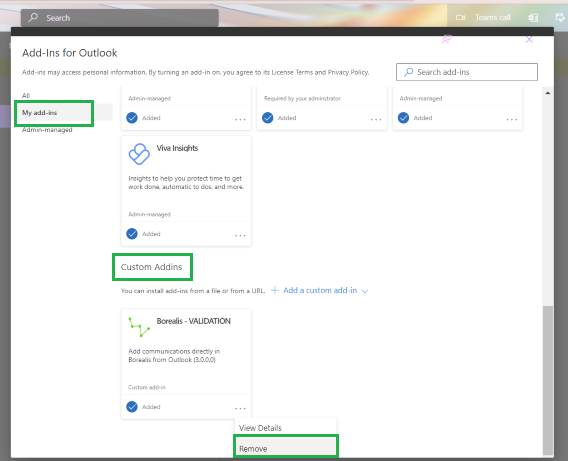Image resolution: width=568 pixels, height=461 pixels.
Task: Expand the Add a custom add-in chevron
Action: [x=365, y=291]
